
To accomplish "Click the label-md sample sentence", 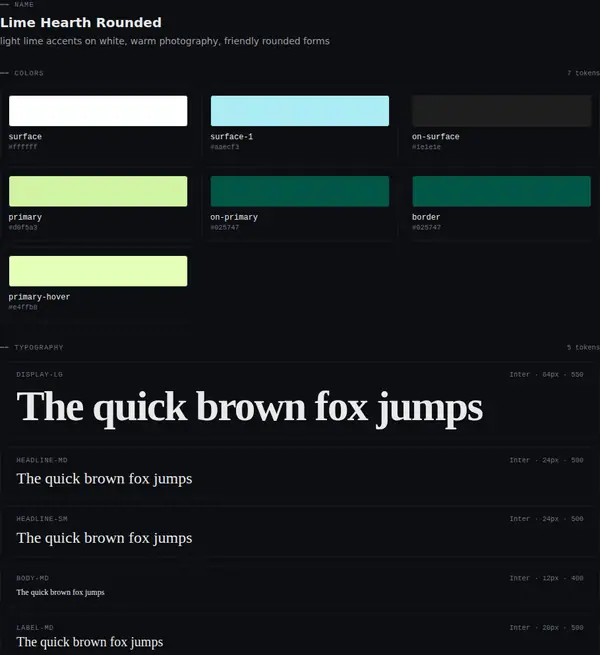I will tap(89, 642).
